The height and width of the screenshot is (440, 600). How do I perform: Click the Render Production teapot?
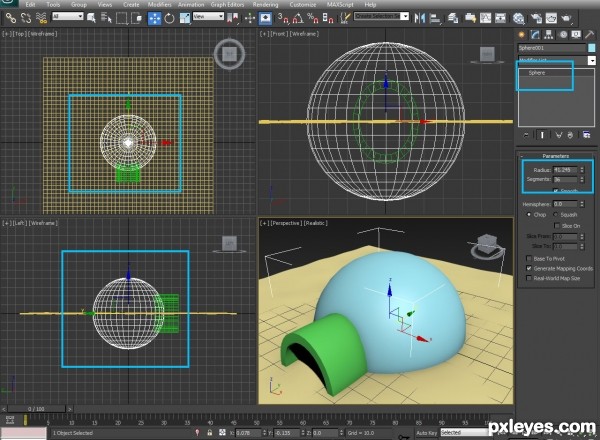[566, 18]
